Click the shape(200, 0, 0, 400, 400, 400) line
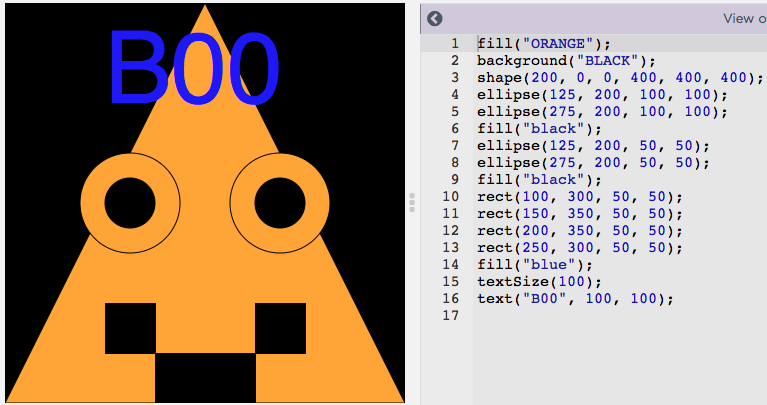The height and width of the screenshot is (405, 767). coord(620,78)
